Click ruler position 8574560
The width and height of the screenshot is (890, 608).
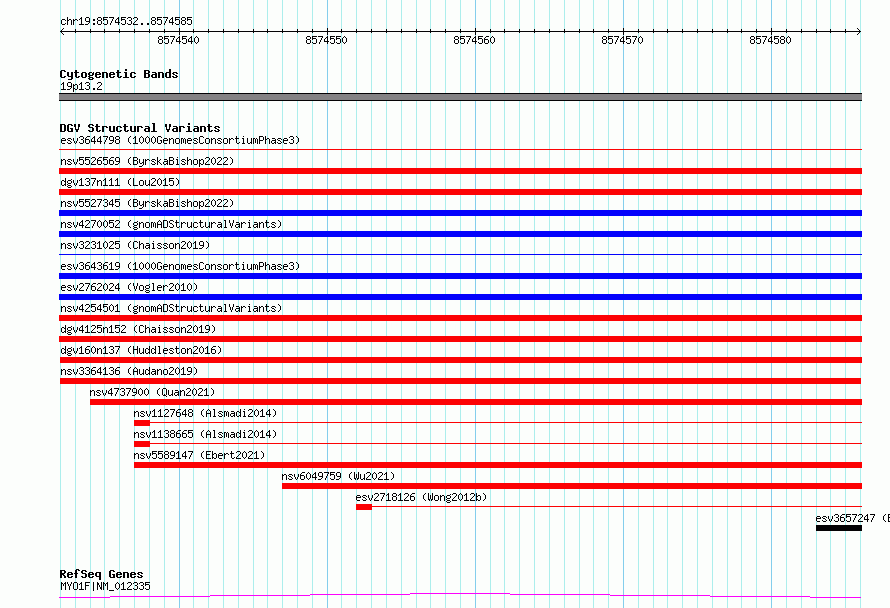(474, 40)
